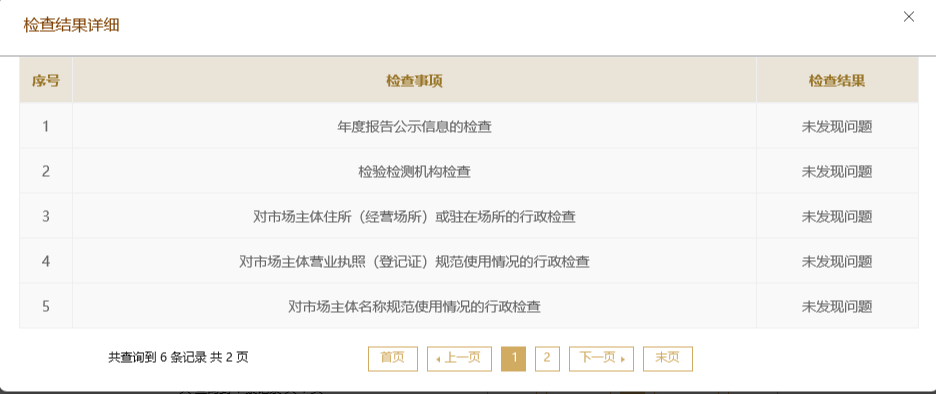Select 年度报告公示信息的检查 row text

point(414,127)
